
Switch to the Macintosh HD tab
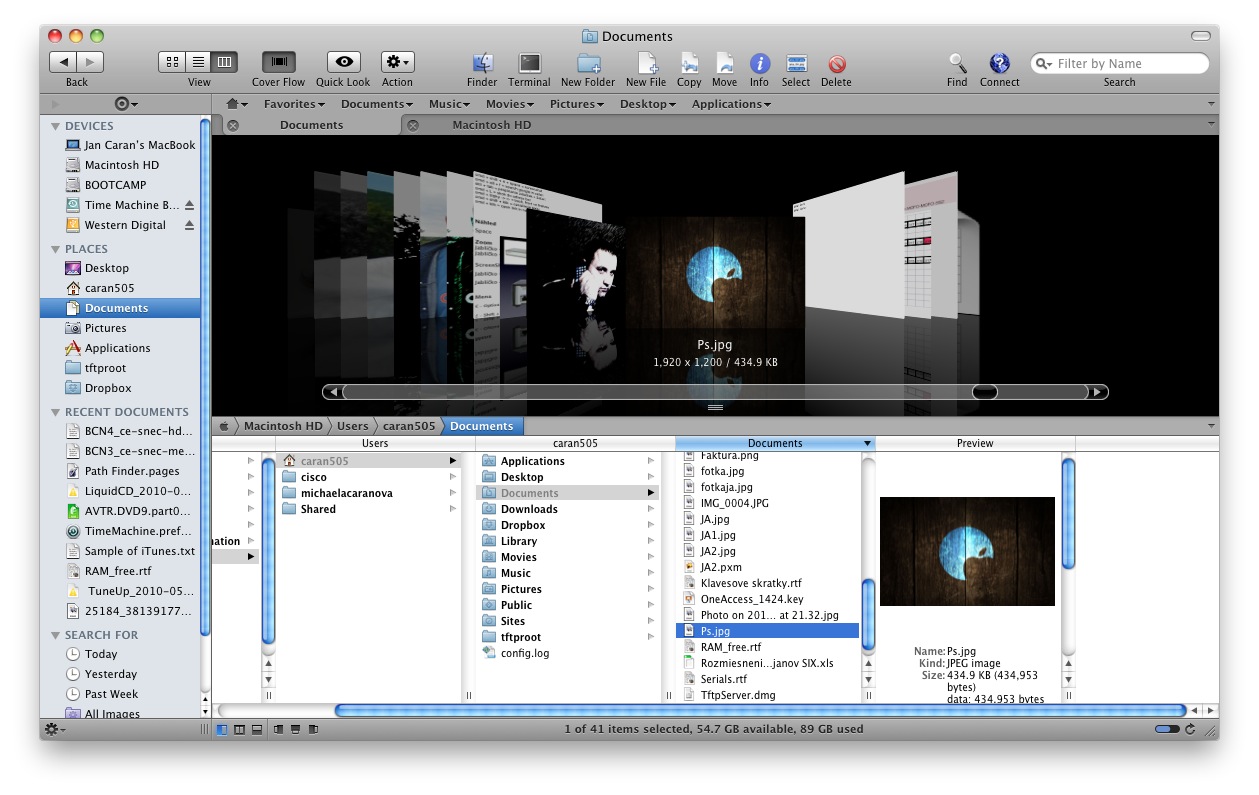coord(491,125)
